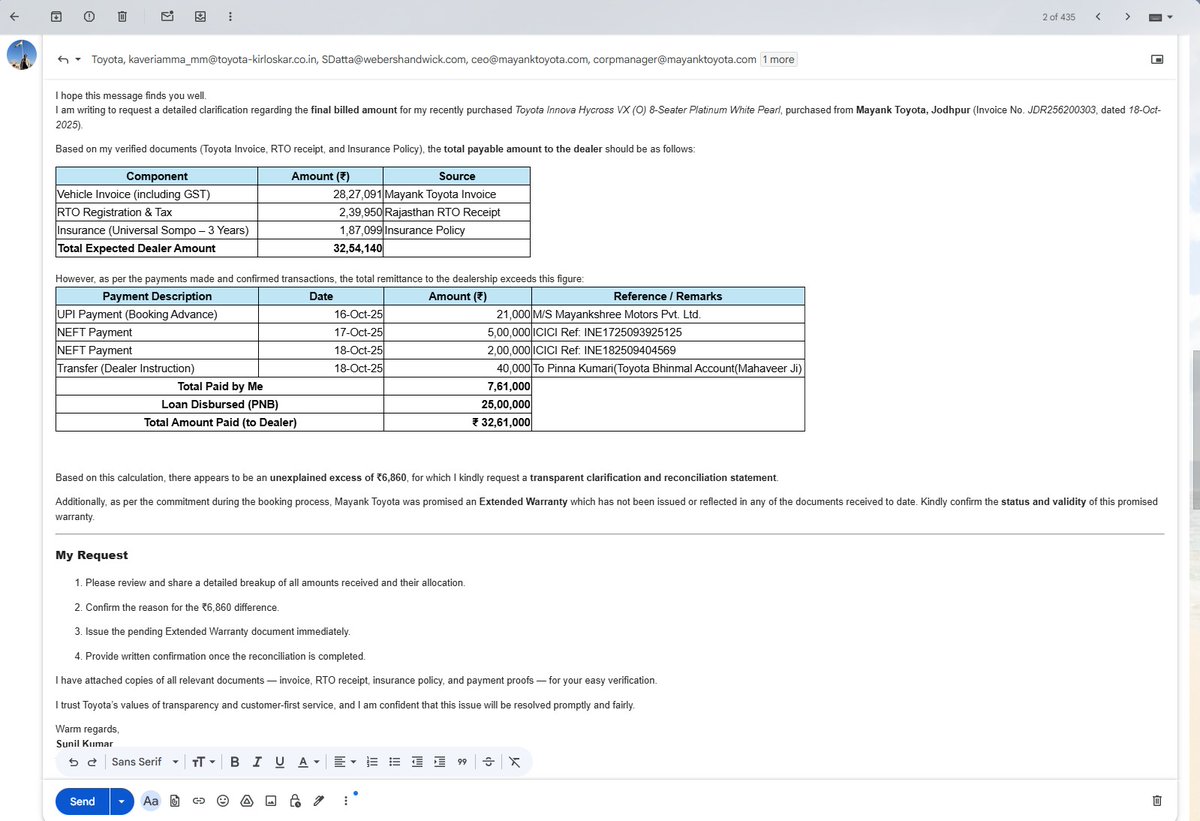Delete the conversation with the top trash icon
Viewport: 1200px width, 821px height.
pyautogui.click(x=121, y=17)
